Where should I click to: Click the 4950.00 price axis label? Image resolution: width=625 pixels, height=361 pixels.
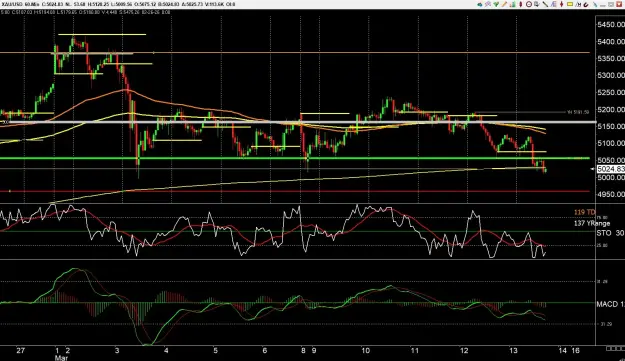coord(611,194)
